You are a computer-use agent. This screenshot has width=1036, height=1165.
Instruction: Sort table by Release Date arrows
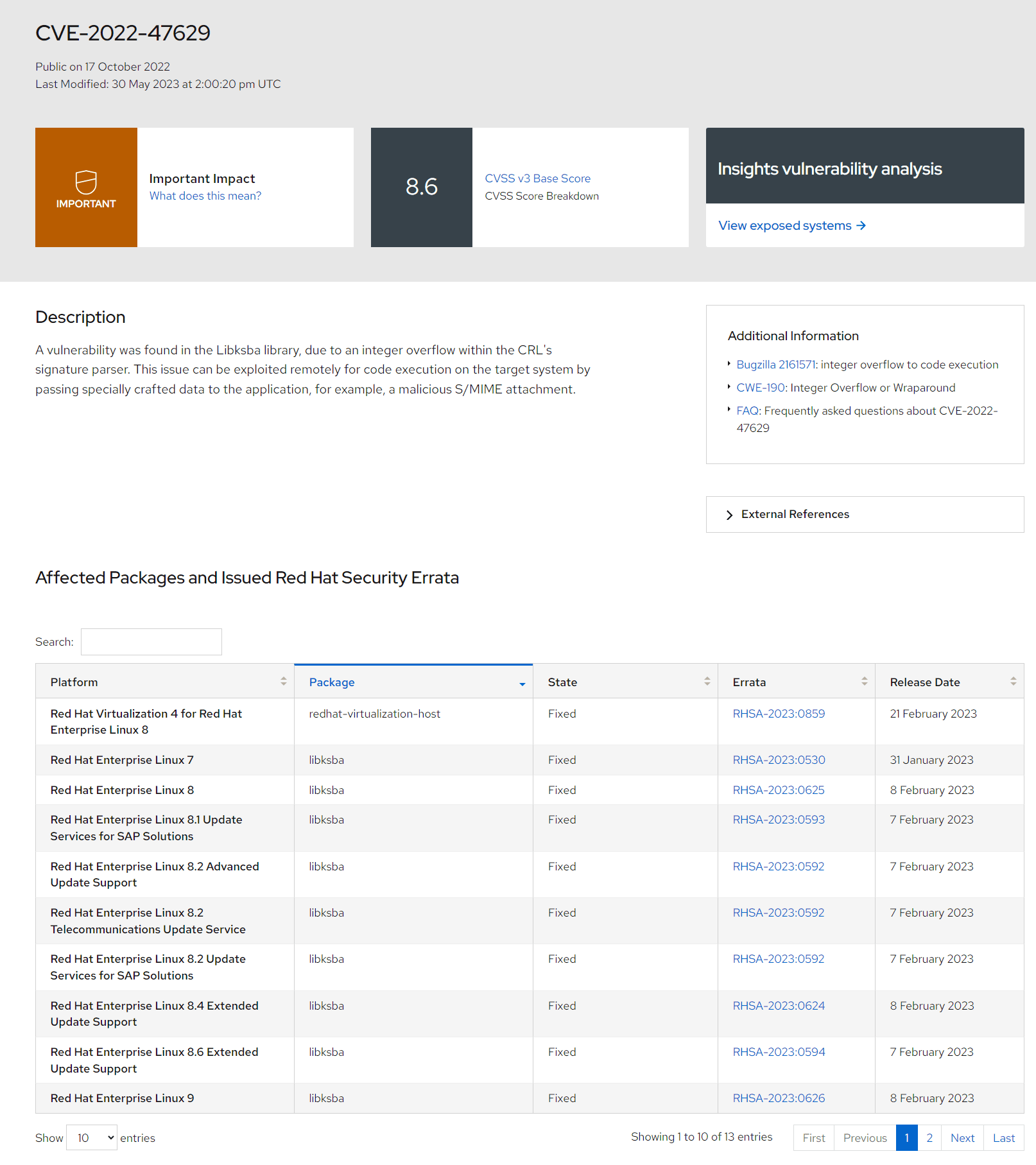tap(1014, 681)
